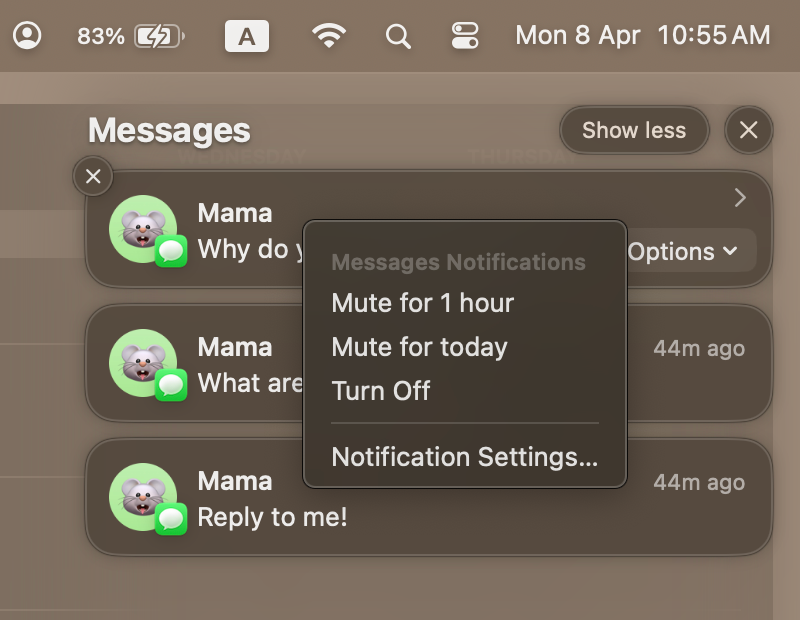Open the notification with the right-pointing chevron
The image size is (800, 620).
pos(739,198)
